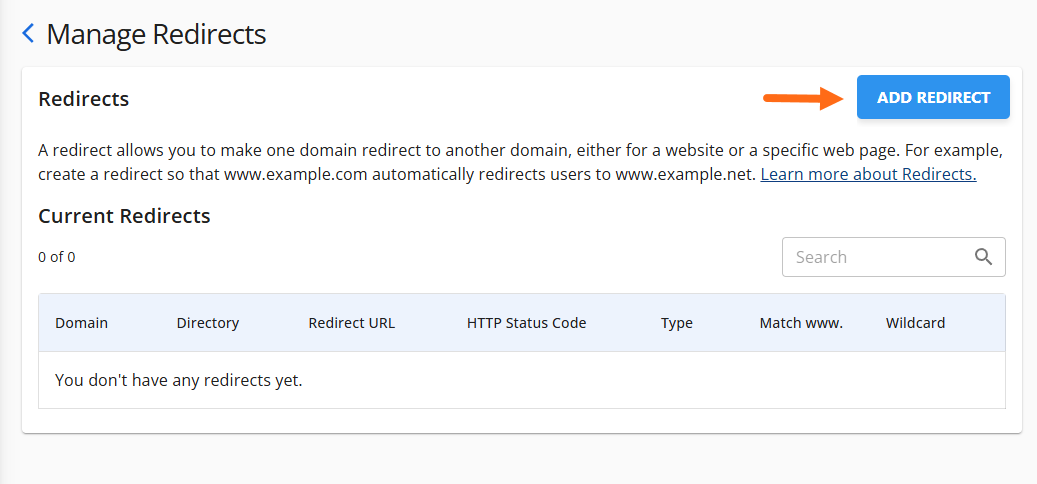This screenshot has height=484, width=1037.
Task: Click the Wildcard column header
Action: pyautogui.click(x=915, y=323)
